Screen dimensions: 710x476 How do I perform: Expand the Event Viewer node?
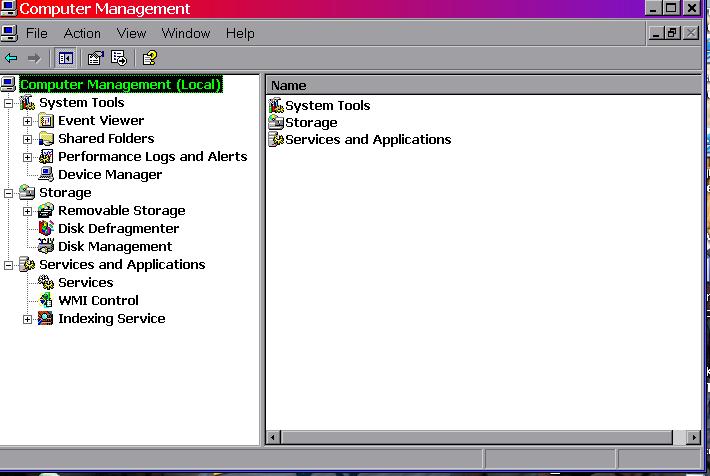[28, 121]
